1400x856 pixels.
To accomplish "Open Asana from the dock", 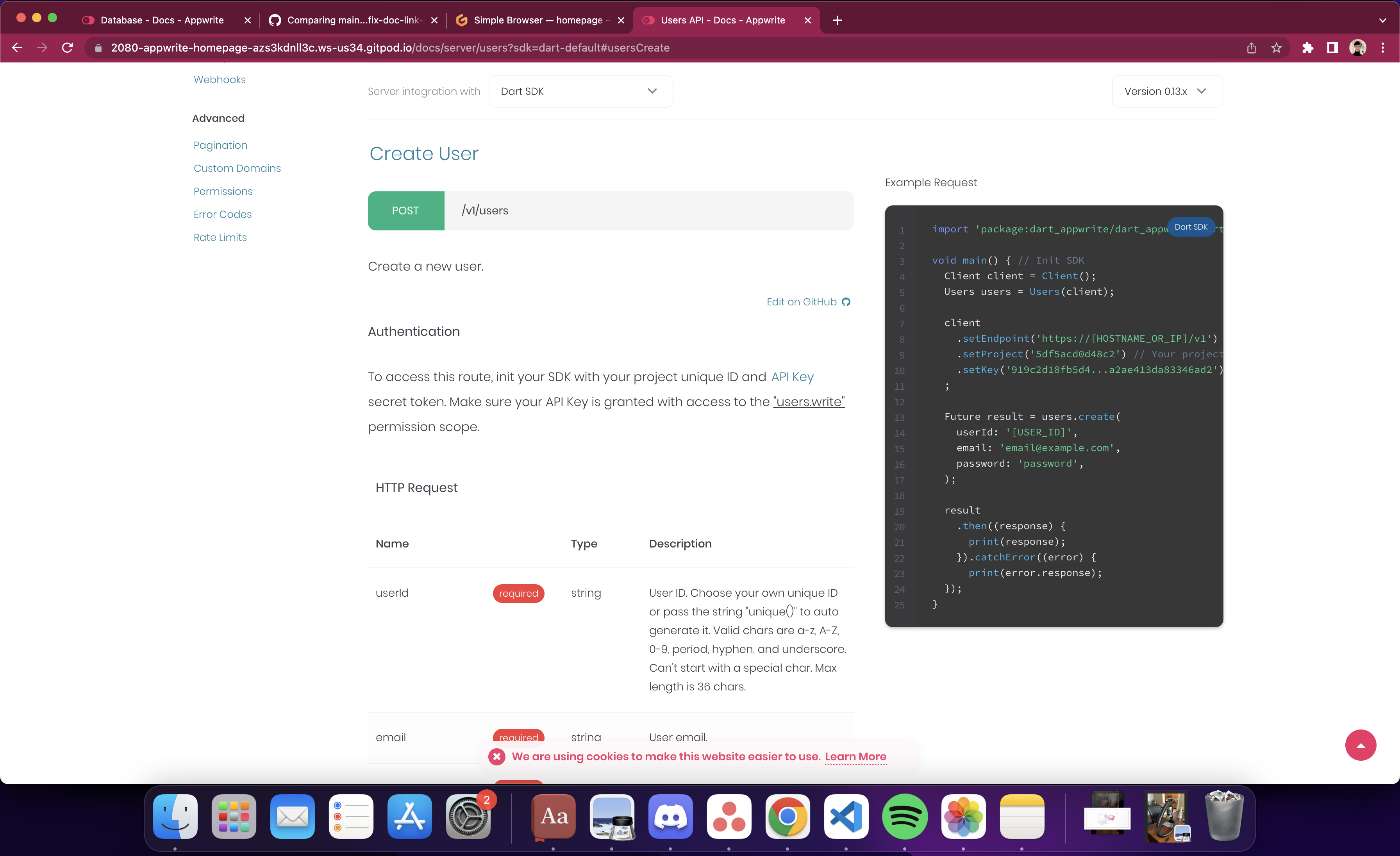I will pyautogui.click(x=729, y=817).
